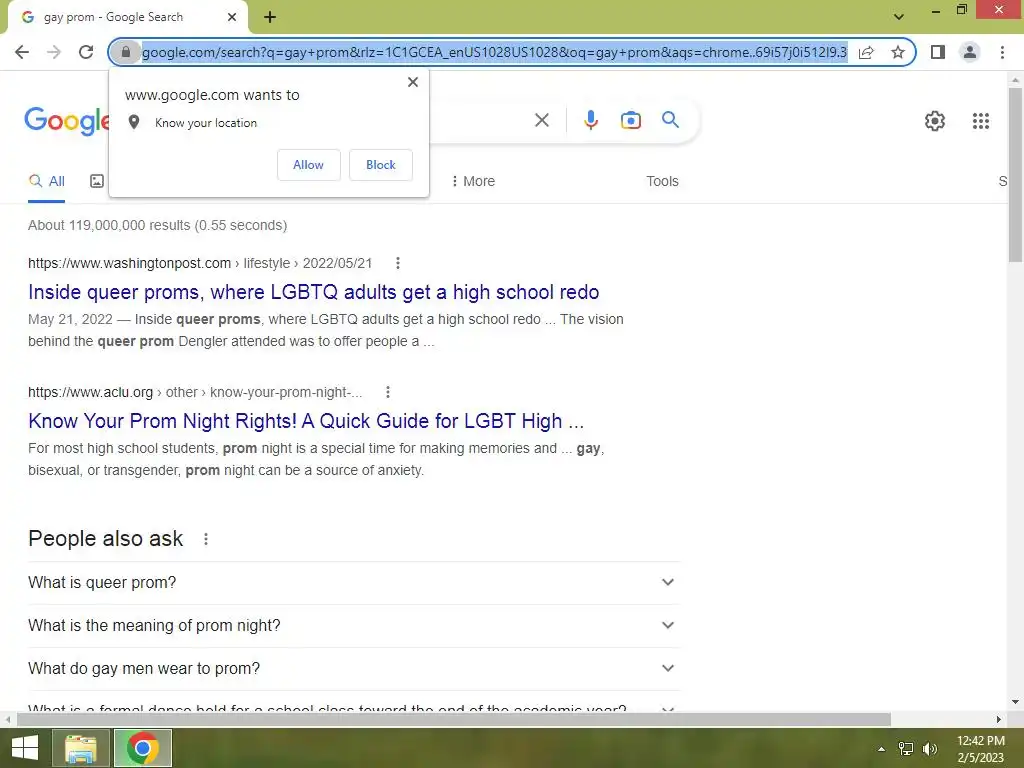Open the Chrome three-dot menu
The height and width of the screenshot is (768, 1024).
[x=1002, y=52]
